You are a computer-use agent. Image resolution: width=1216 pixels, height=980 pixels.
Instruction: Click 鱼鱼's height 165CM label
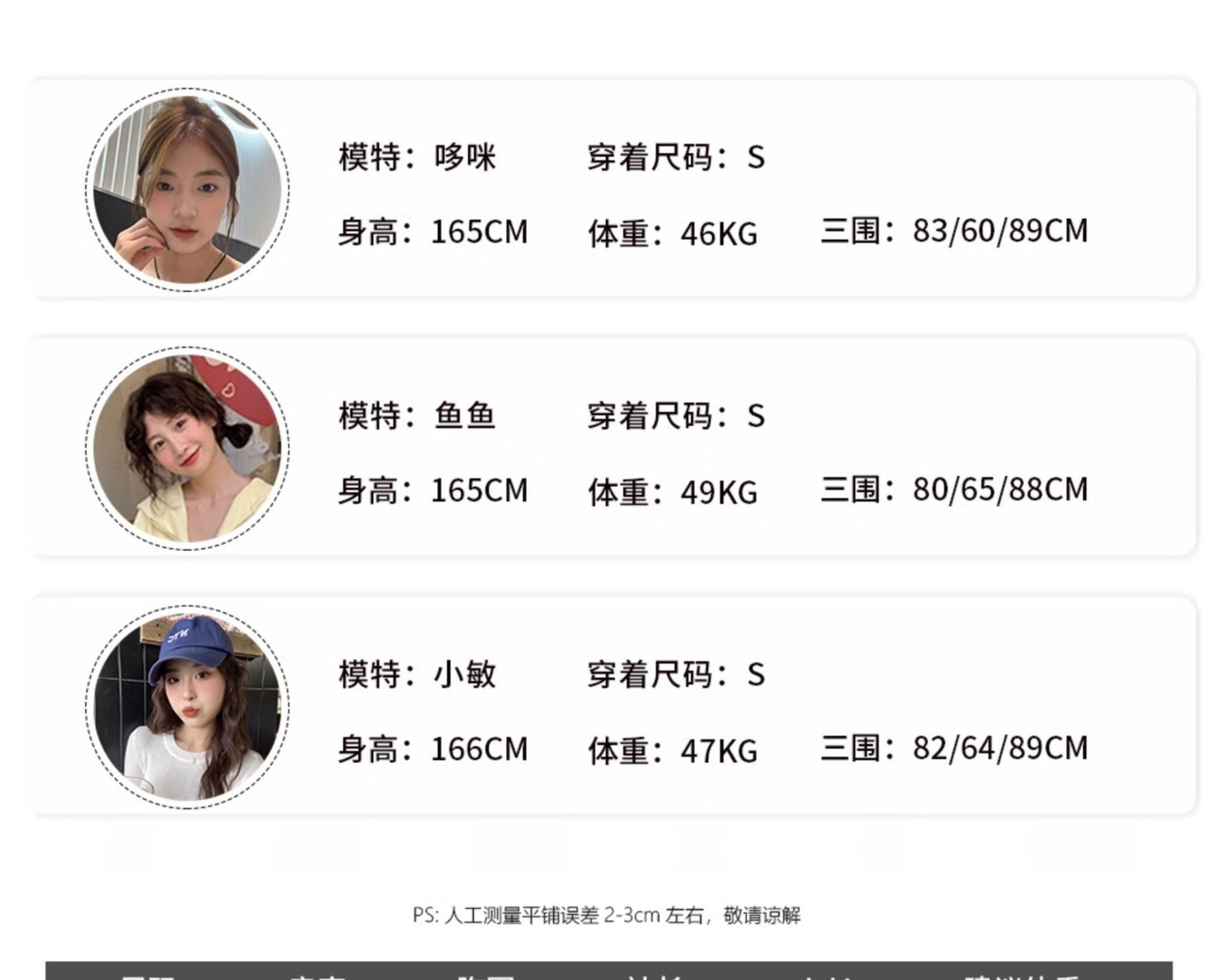click(433, 491)
